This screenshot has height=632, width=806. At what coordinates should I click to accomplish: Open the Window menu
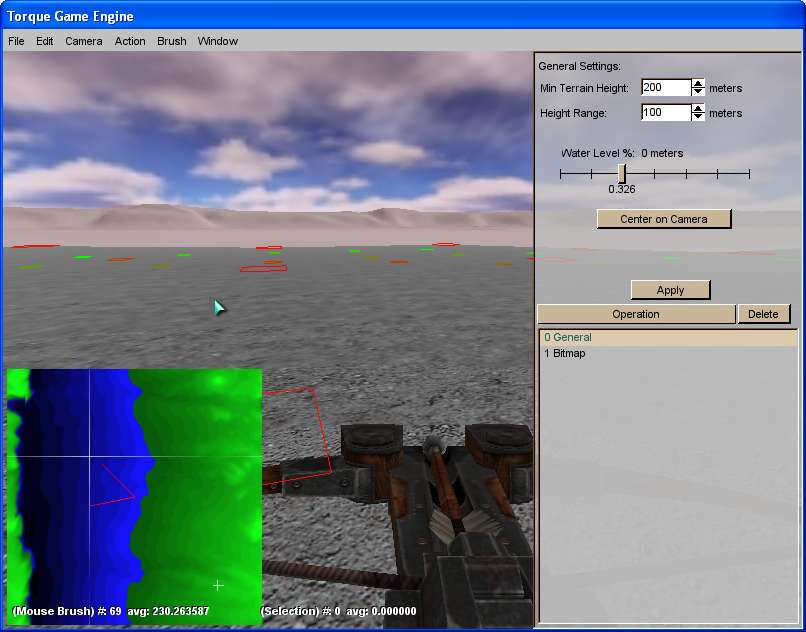(218, 41)
